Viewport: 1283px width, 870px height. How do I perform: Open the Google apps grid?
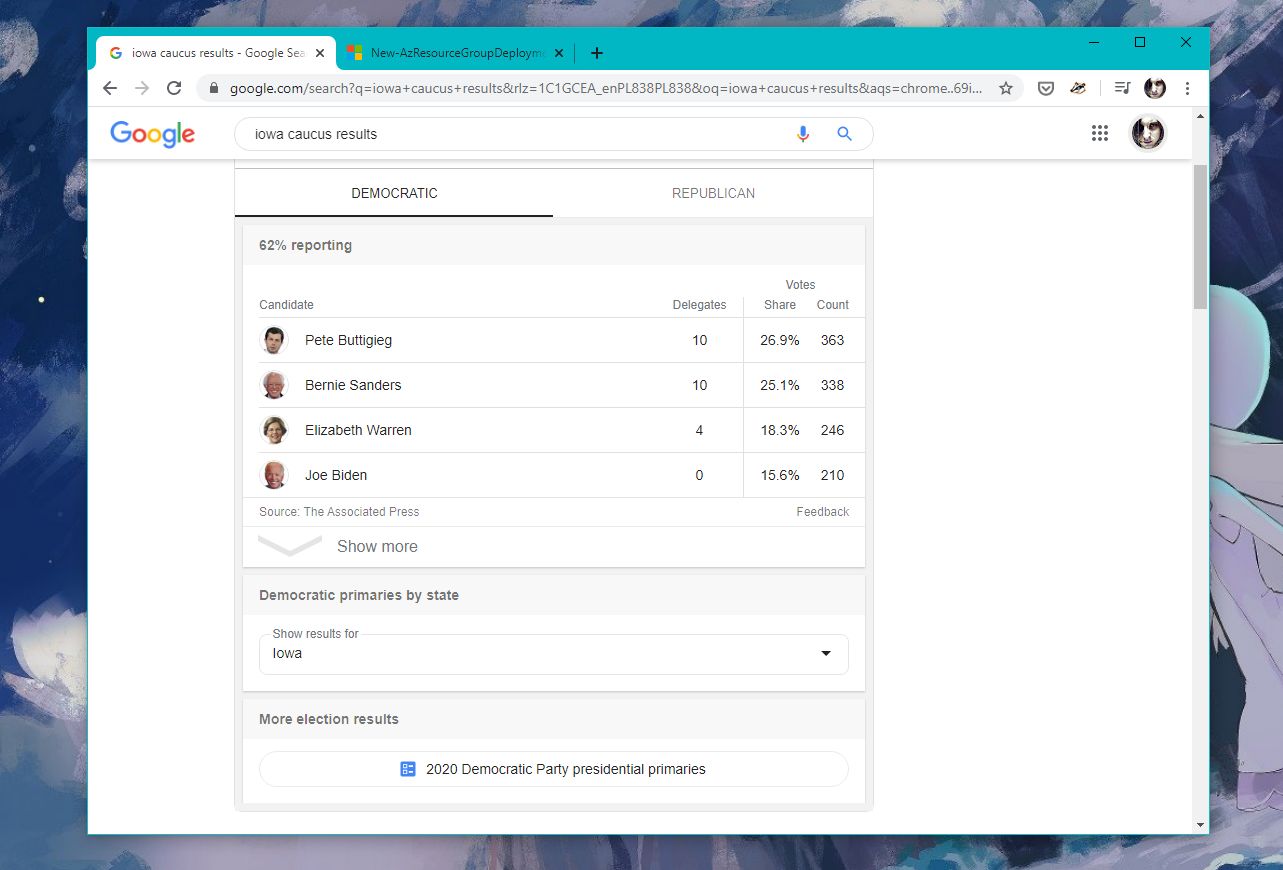click(x=1100, y=133)
